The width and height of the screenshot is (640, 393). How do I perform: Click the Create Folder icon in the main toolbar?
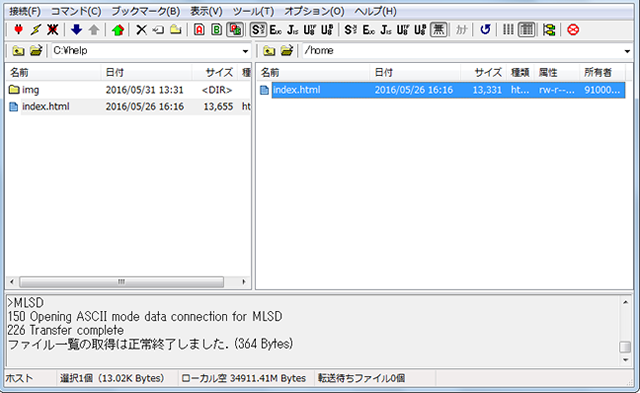pos(176,29)
